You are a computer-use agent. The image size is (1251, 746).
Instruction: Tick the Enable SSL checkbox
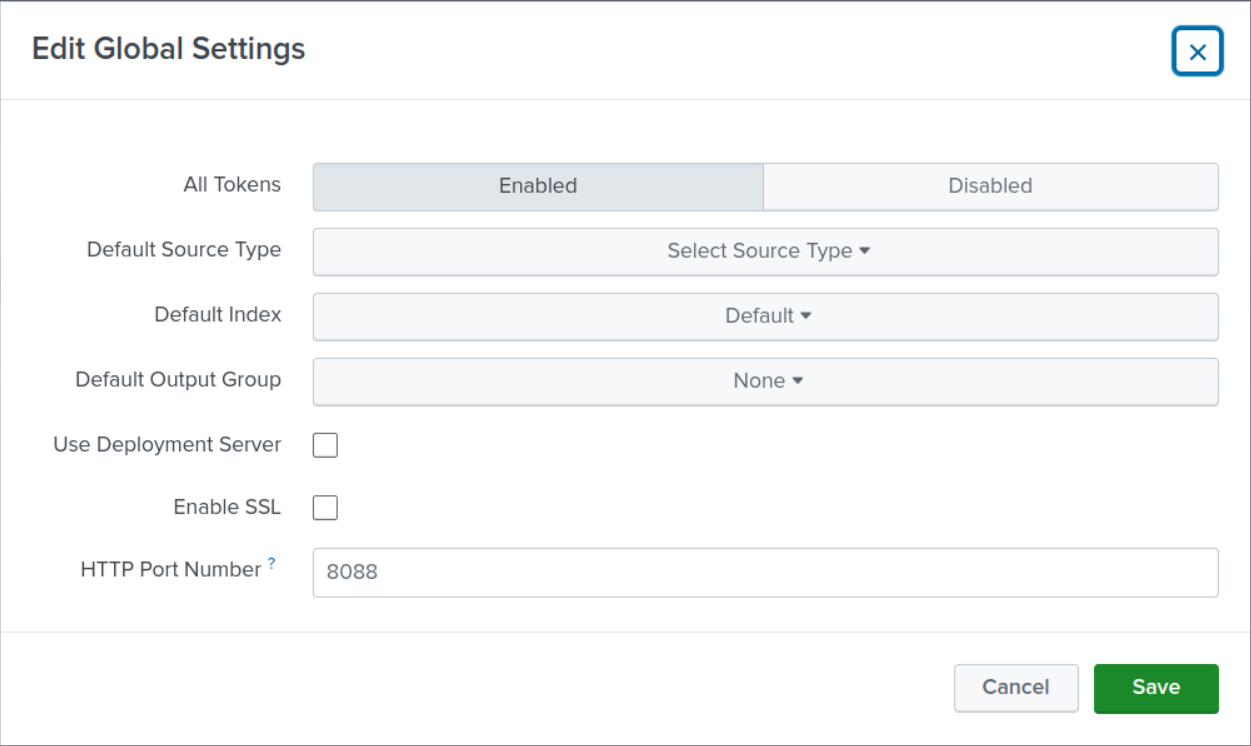coord(325,508)
